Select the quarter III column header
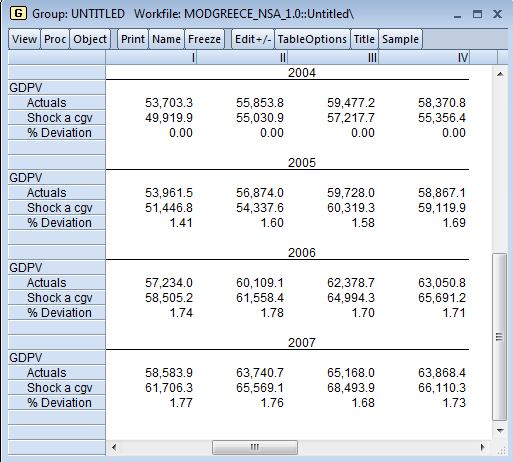This screenshot has height=462, width=513. point(333,57)
